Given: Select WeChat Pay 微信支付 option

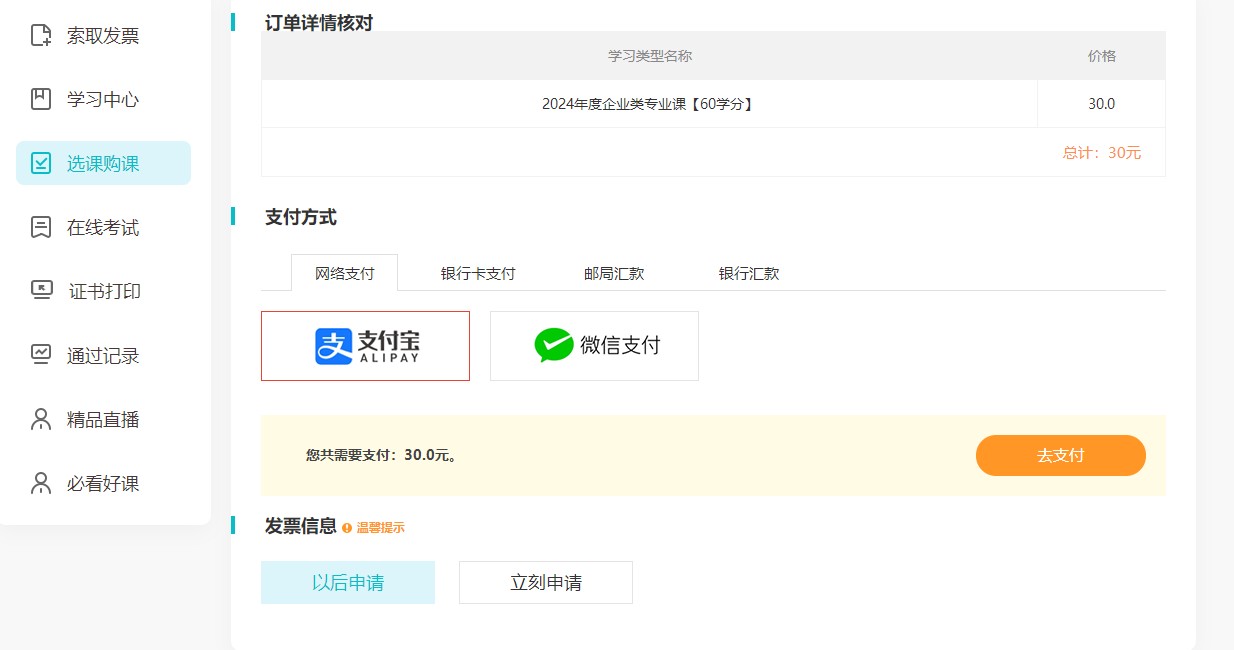Looking at the screenshot, I should point(594,346).
